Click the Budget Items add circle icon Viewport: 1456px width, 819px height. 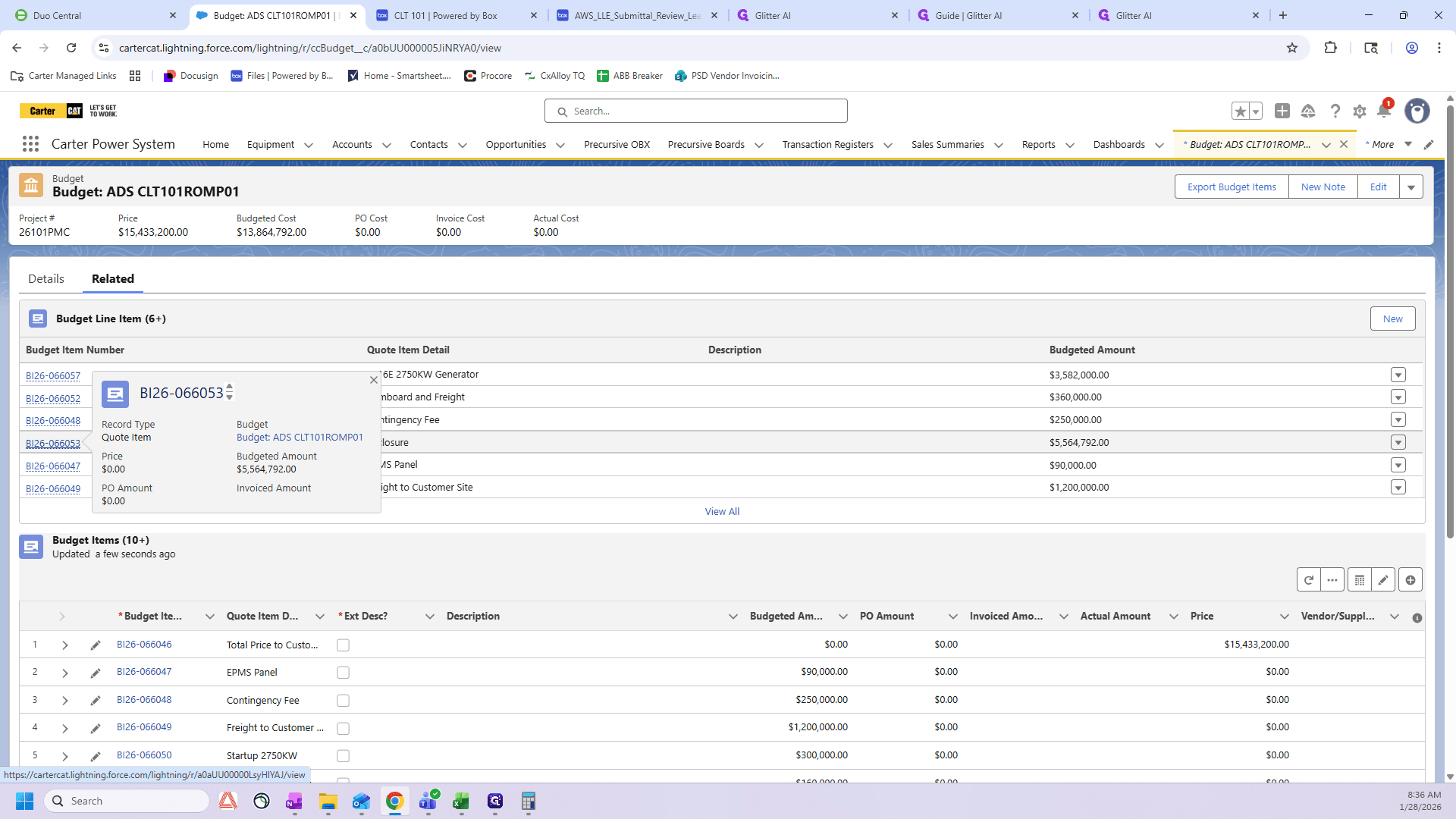(x=1410, y=580)
